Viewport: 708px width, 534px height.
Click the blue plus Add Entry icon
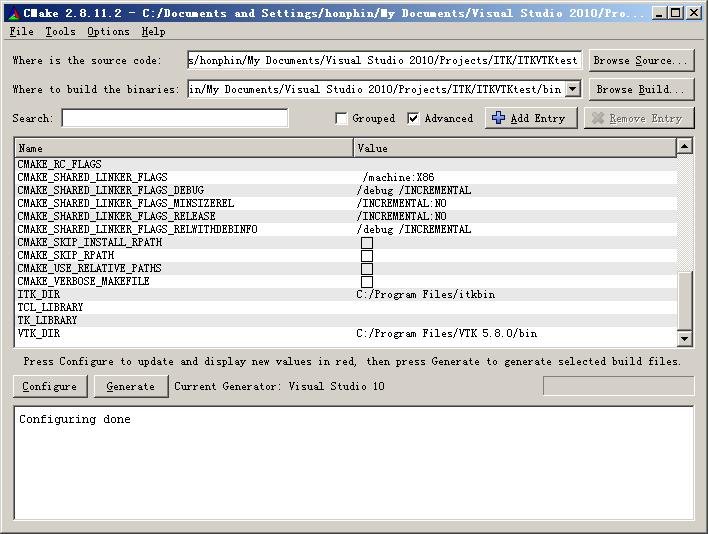(499, 118)
